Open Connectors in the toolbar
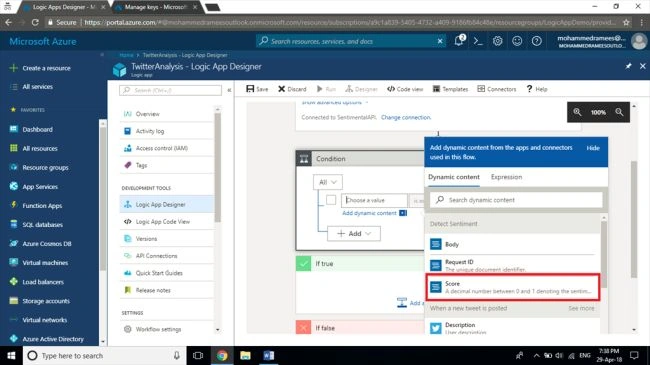 click(497, 89)
